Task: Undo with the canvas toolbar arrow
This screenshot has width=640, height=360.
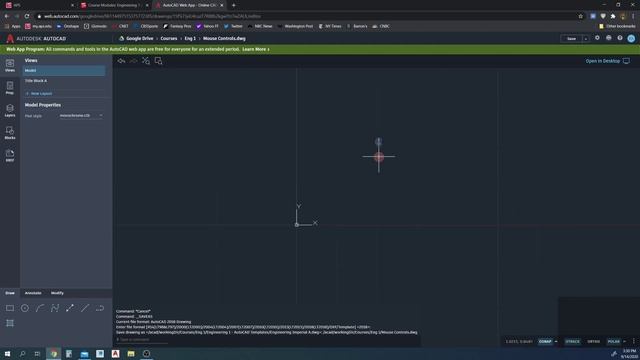Action: click(x=122, y=61)
